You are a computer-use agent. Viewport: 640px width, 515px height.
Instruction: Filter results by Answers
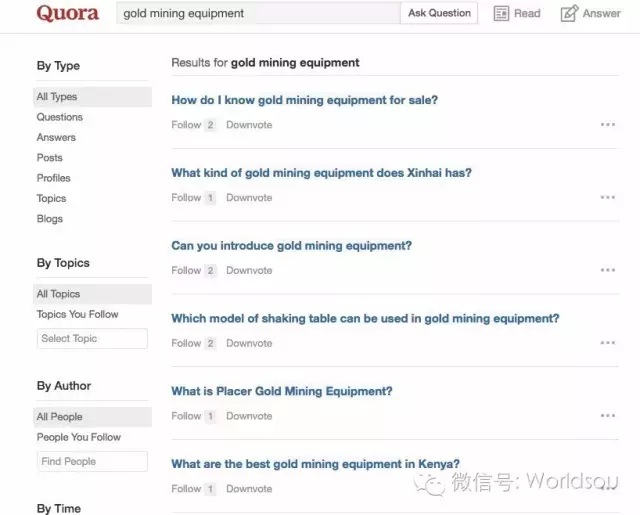56,138
